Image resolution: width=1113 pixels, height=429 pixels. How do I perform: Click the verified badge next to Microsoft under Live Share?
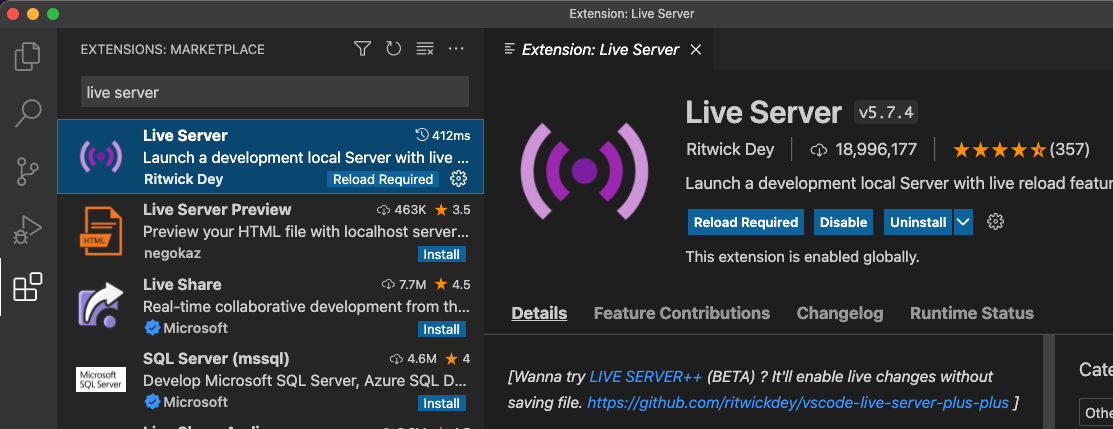pos(151,328)
